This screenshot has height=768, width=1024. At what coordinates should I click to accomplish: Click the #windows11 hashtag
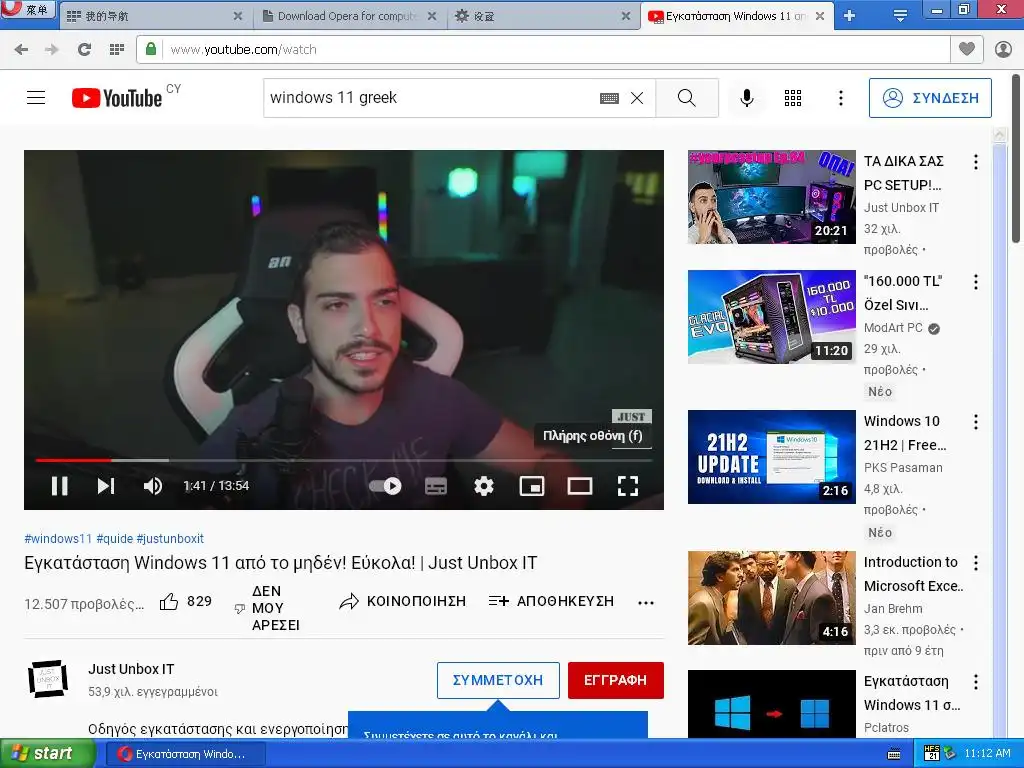click(x=58, y=539)
